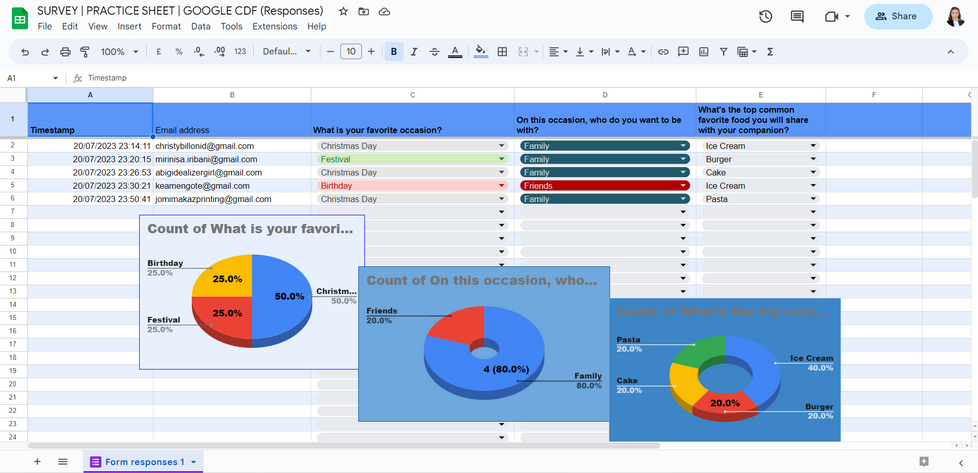Open the Borders tool
The width and height of the screenshot is (978, 473).
tap(502, 52)
